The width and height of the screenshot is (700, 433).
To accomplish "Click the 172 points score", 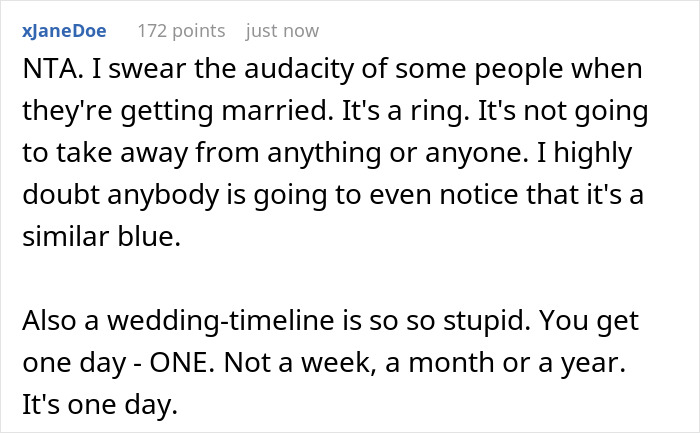I will click(180, 31).
